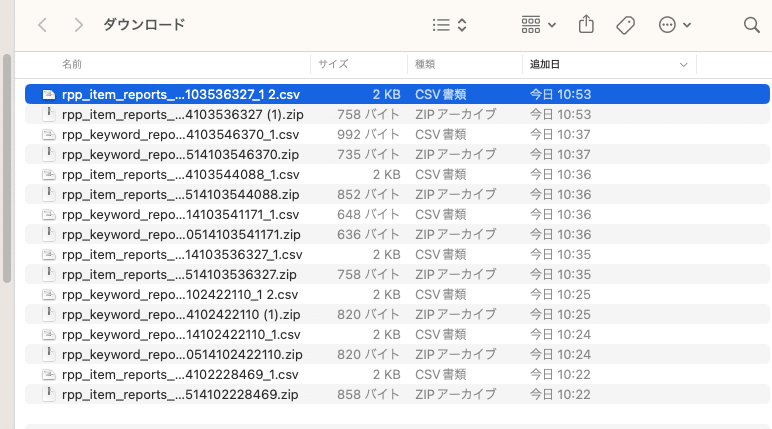Sort by the 名前 column header
The image size is (772, 429).
tap(72, 64)
